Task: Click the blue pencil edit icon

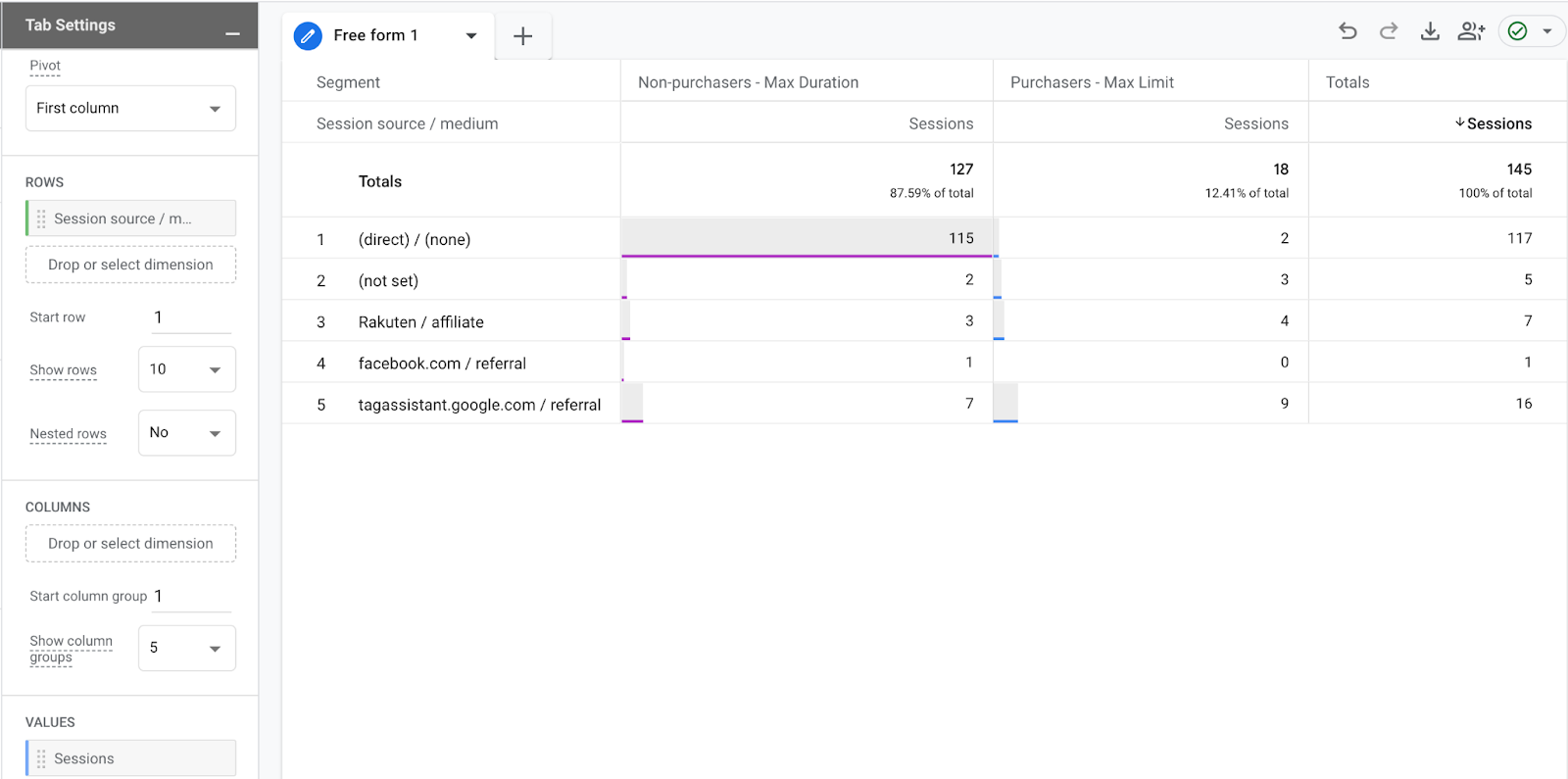Action: click(x=308, y=36)
